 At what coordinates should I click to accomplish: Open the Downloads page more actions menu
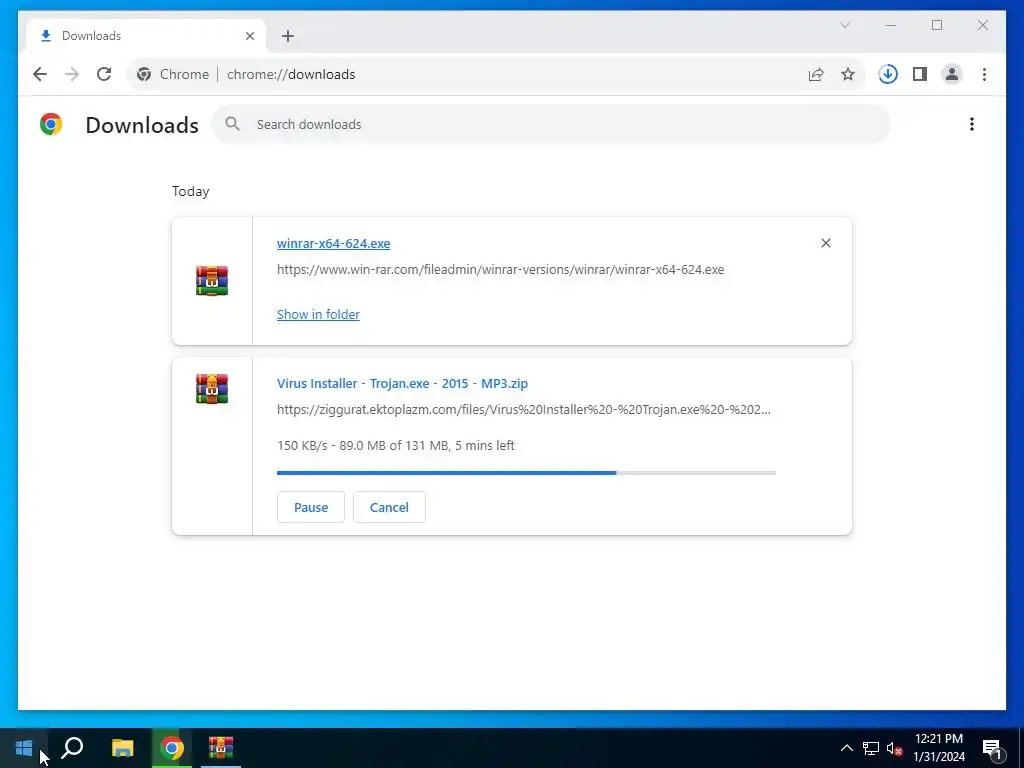click(972, 124)
